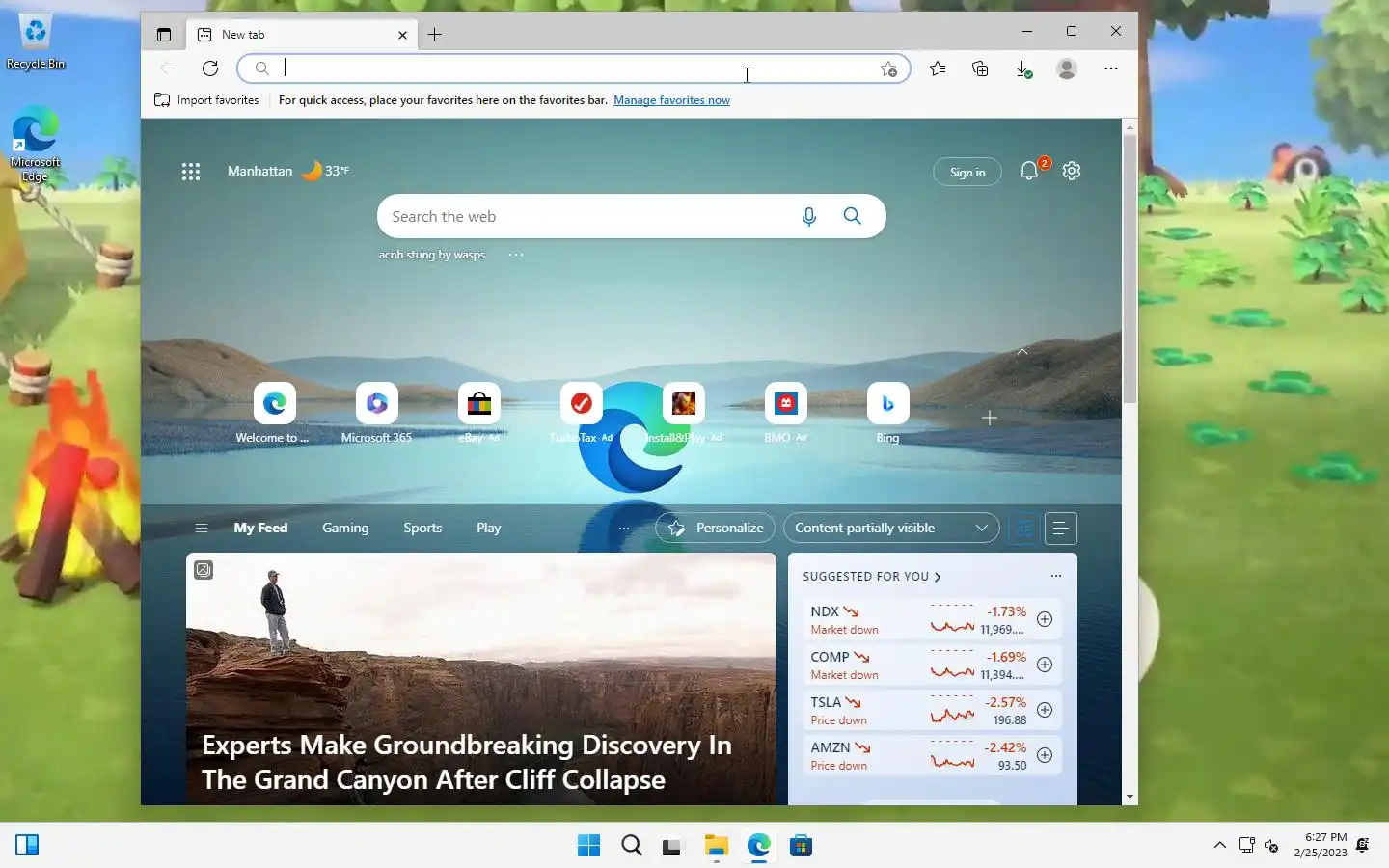Click the Personalize button

715,529
